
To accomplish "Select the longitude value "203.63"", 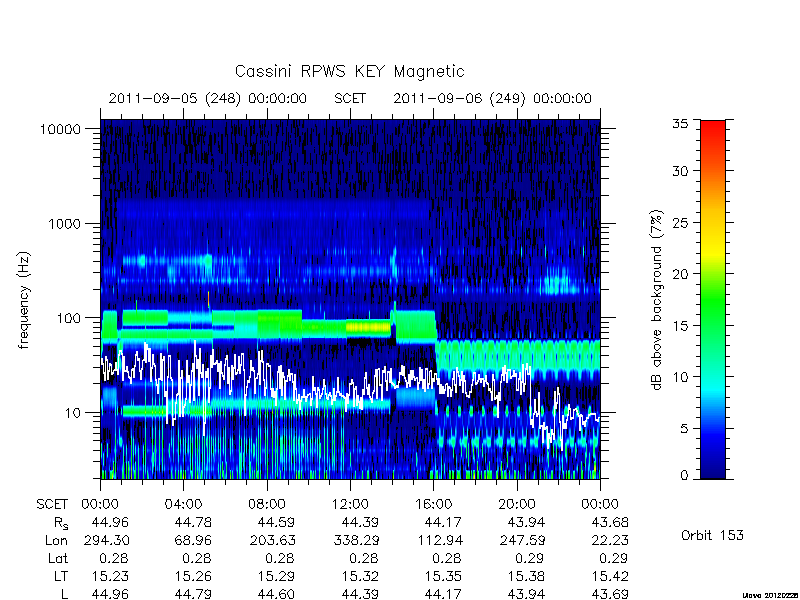I will point(272,540).
